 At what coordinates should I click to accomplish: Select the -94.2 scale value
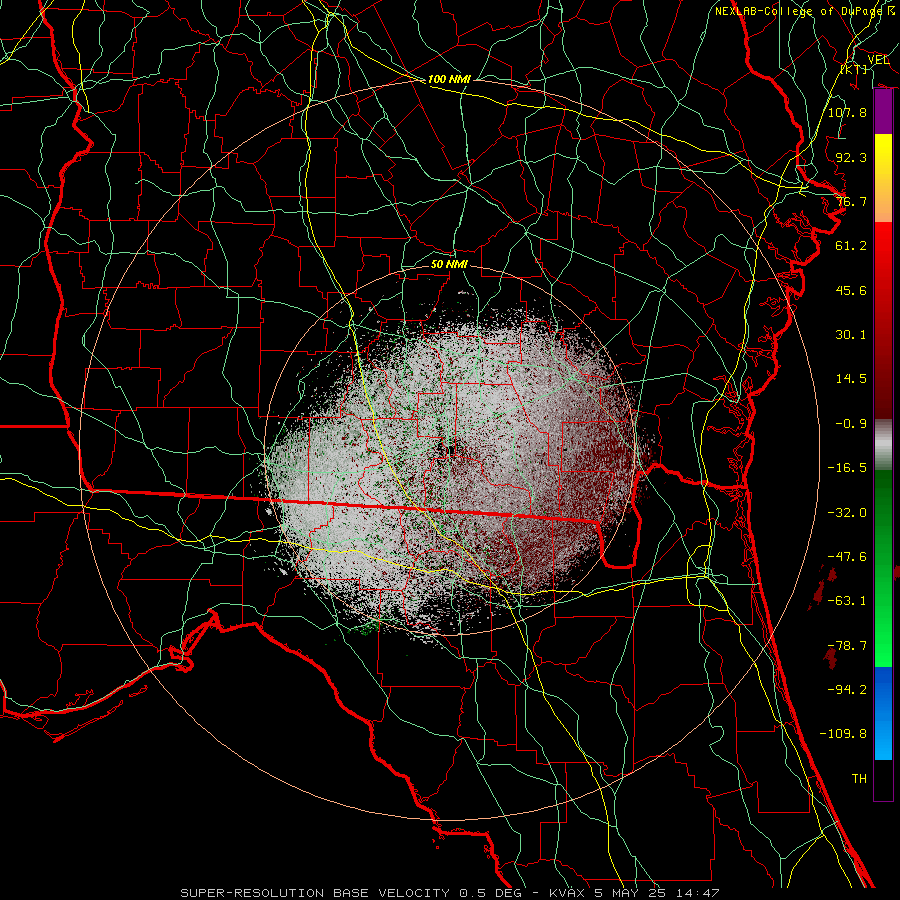[x=847, y=689]
